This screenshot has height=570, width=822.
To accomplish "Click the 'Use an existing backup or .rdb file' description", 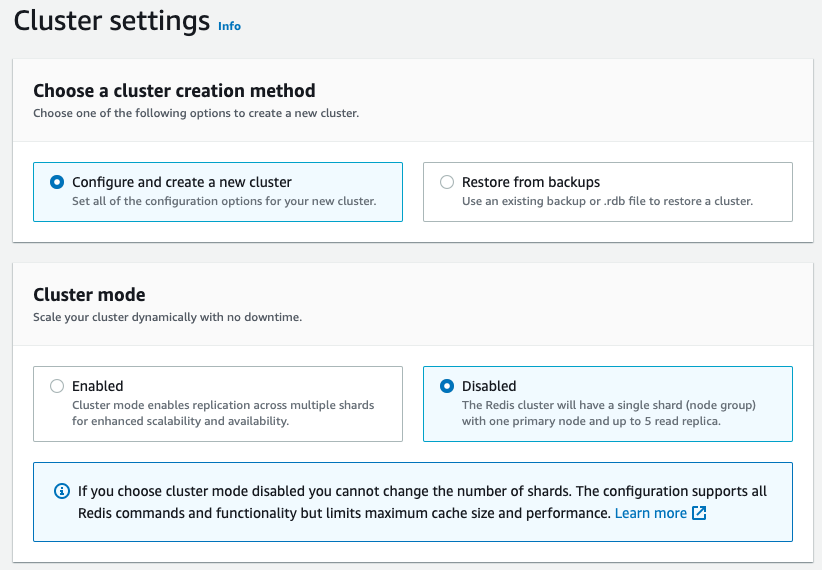I will click(607, 201).
